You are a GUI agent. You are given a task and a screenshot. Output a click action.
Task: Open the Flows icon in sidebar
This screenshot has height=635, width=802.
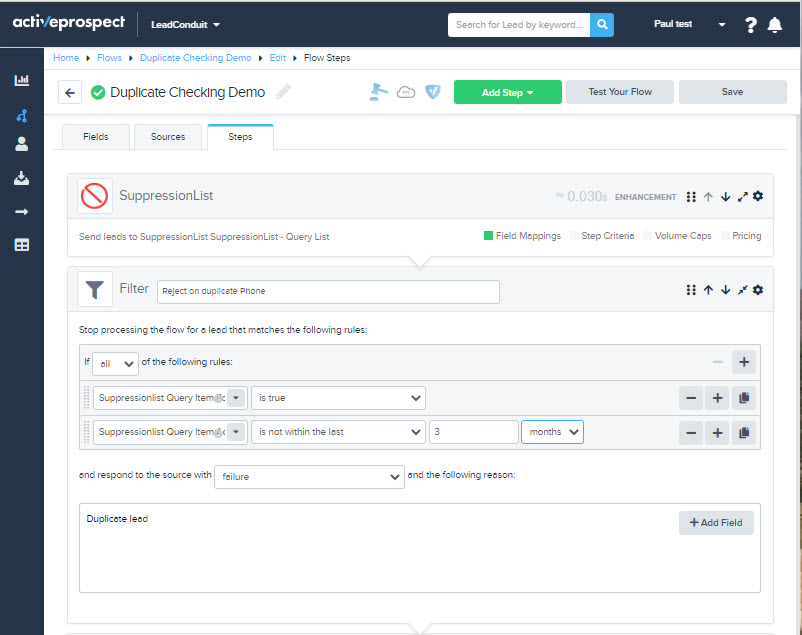tap(21, 116)
